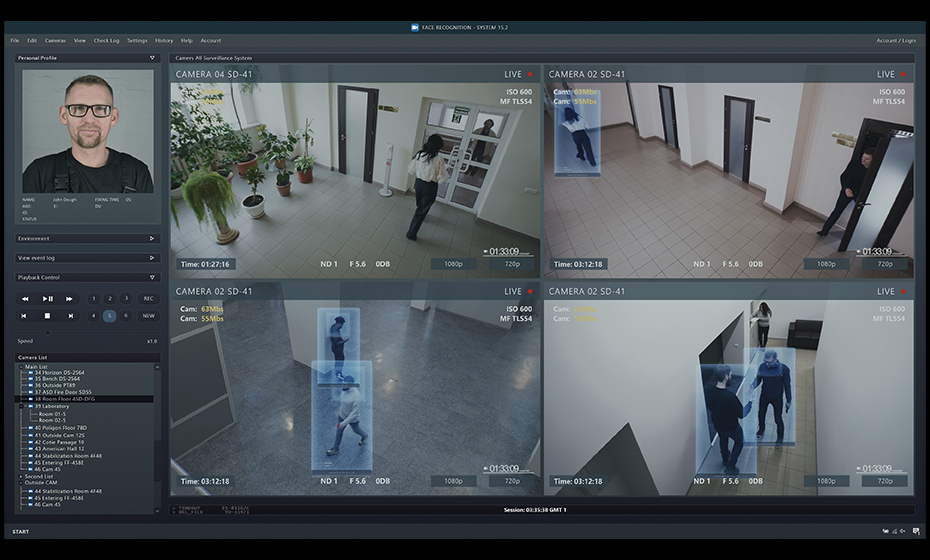Open the Cameras menu
Viewport: 930px width, 560px height.
pos(55,41)
